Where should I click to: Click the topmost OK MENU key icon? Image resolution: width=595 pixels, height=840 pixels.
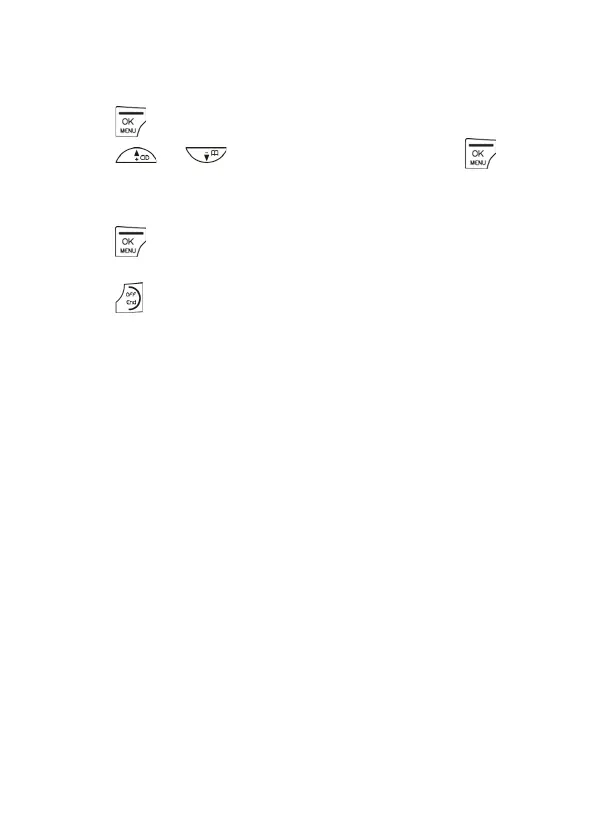click(131, 122)
